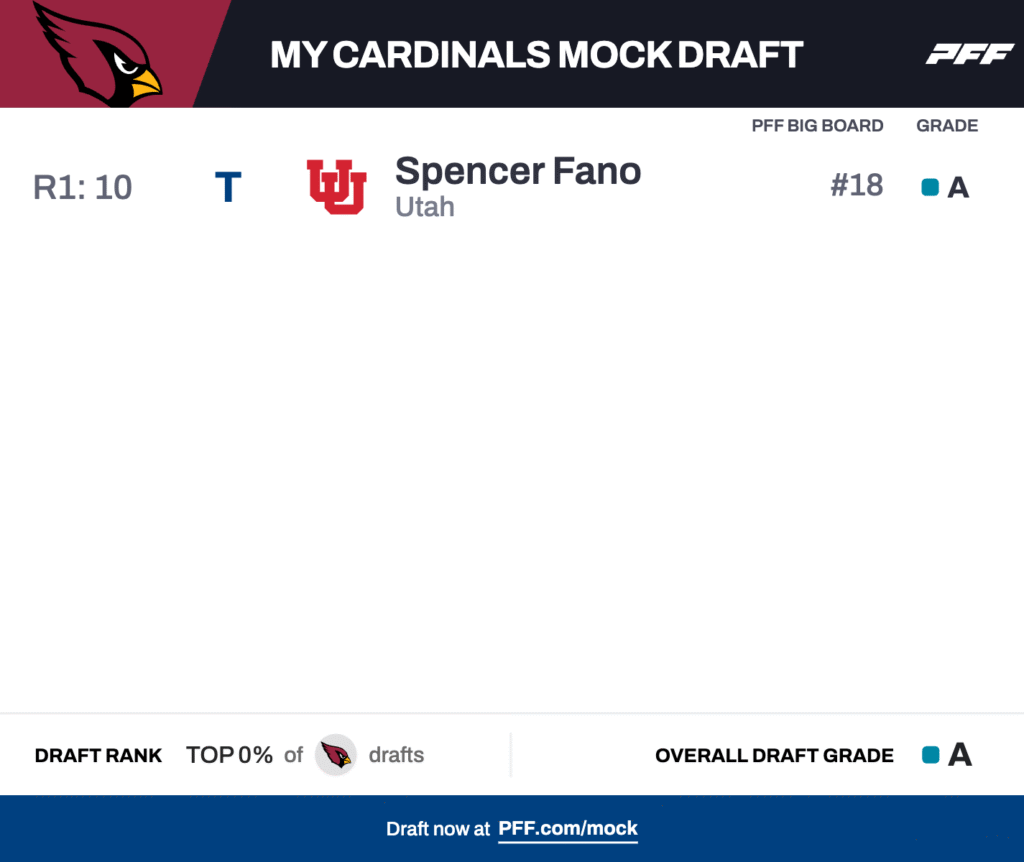This screenshot has height=862, width=1024.
Task: Click the Utah Utes team logo
Action: [336, 187]
